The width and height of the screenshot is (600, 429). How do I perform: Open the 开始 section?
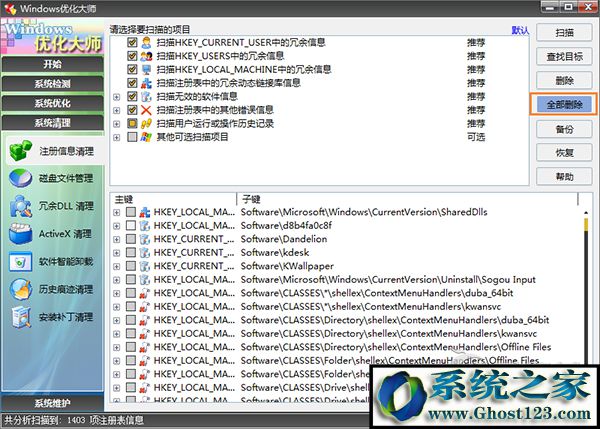tap(52, 64)
